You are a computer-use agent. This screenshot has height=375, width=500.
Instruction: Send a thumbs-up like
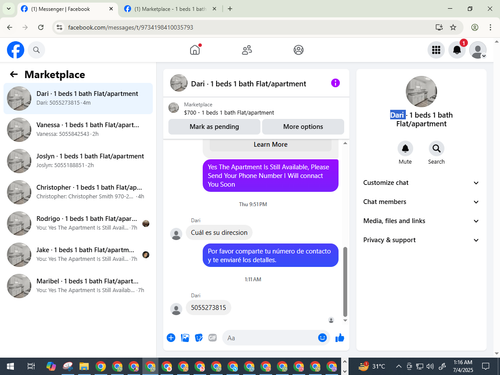pos(340,338)
